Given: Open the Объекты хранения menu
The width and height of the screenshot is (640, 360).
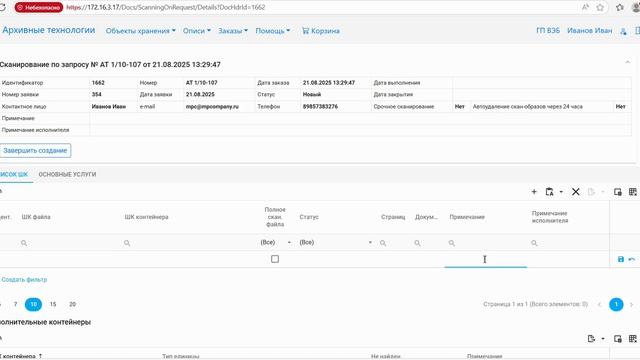Looking at the screenshot, I should [x=140, y=31].
